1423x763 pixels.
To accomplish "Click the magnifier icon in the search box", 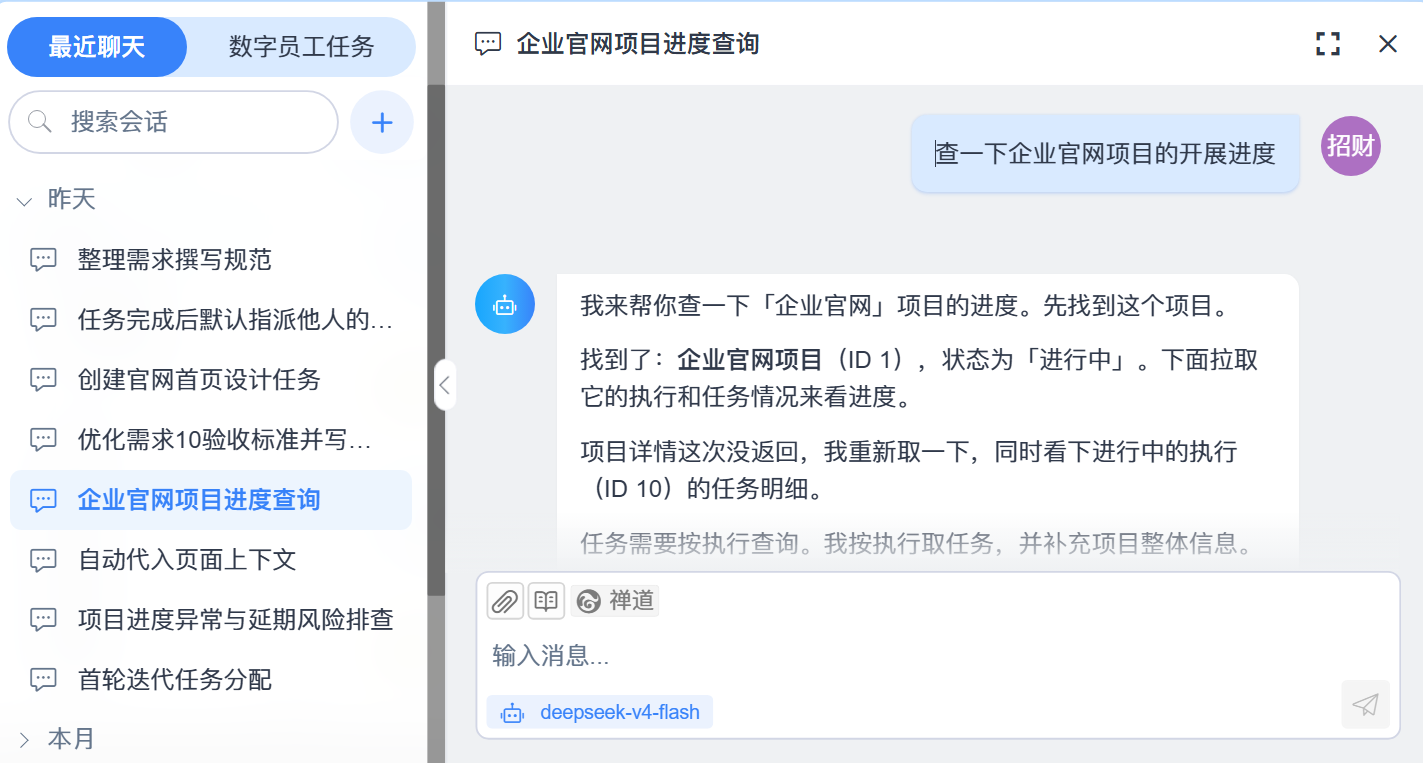I will click(40, 122).
